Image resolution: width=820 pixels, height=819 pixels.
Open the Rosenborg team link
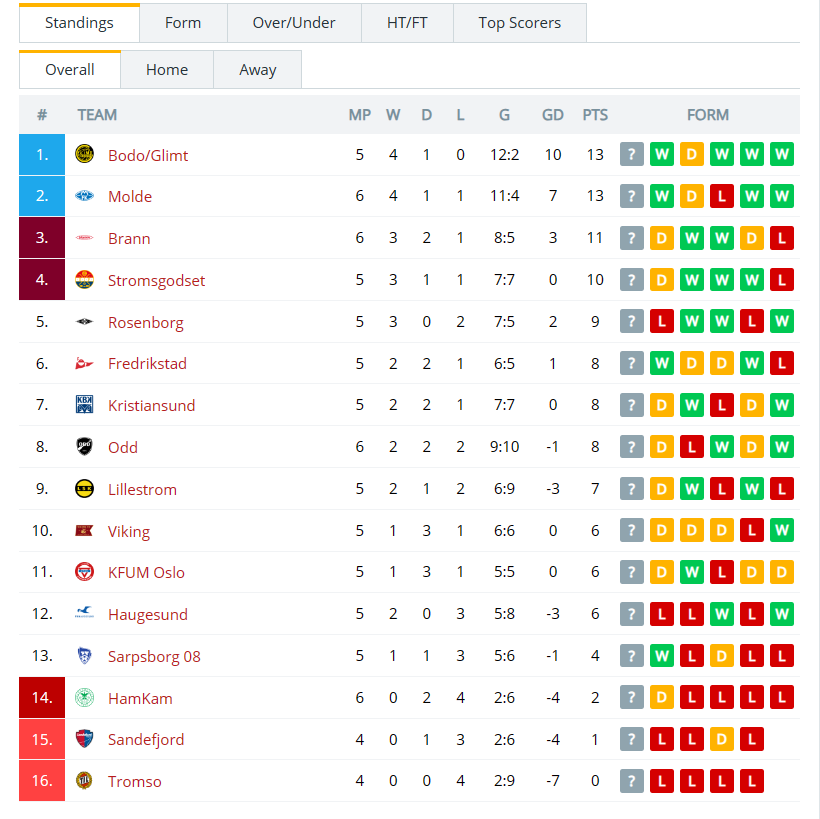145,322
